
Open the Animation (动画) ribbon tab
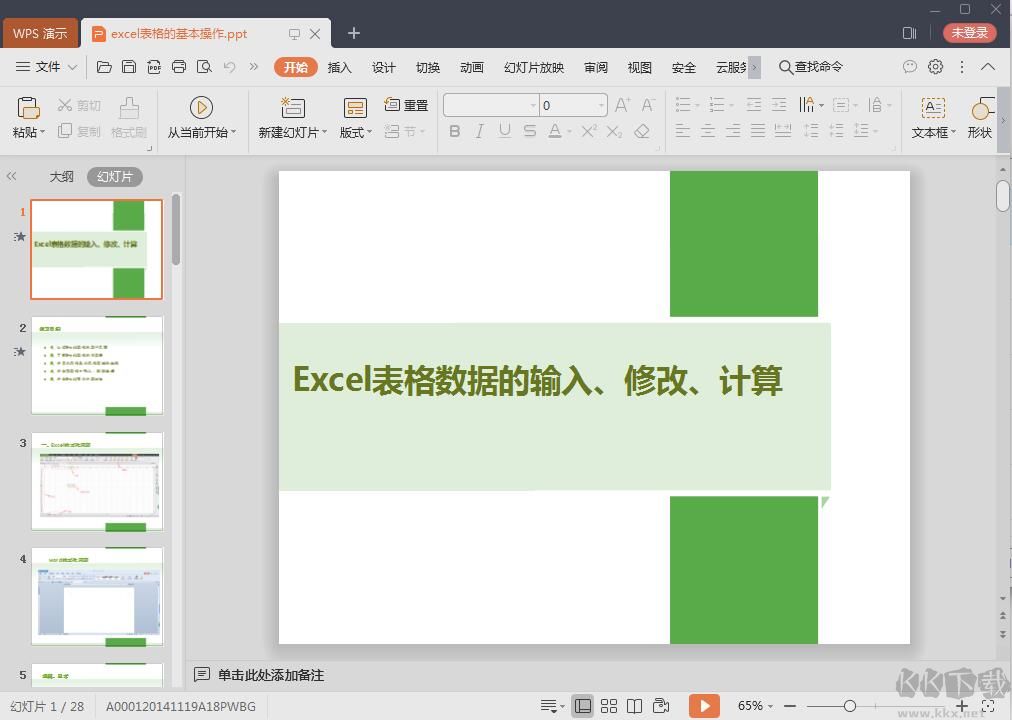click(472, 67)
